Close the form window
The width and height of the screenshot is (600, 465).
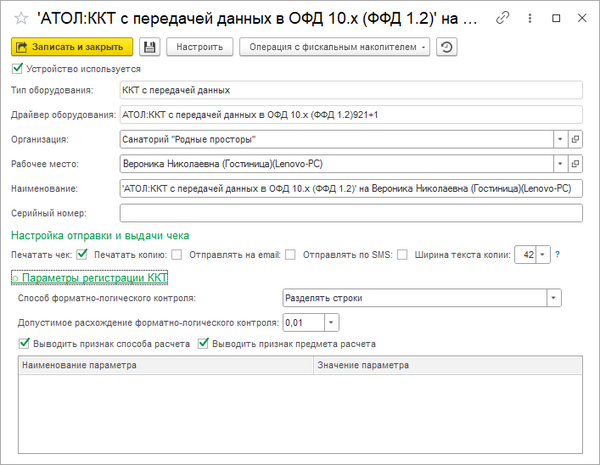(x=582, y=18)
